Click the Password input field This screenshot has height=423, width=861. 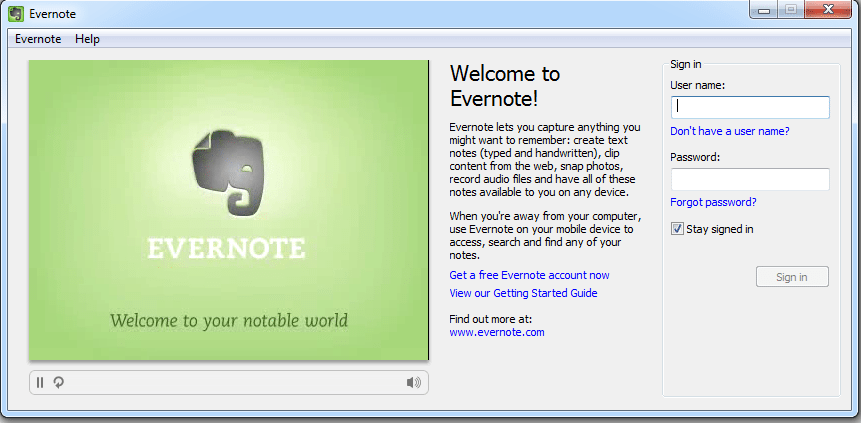pos(750,180)
